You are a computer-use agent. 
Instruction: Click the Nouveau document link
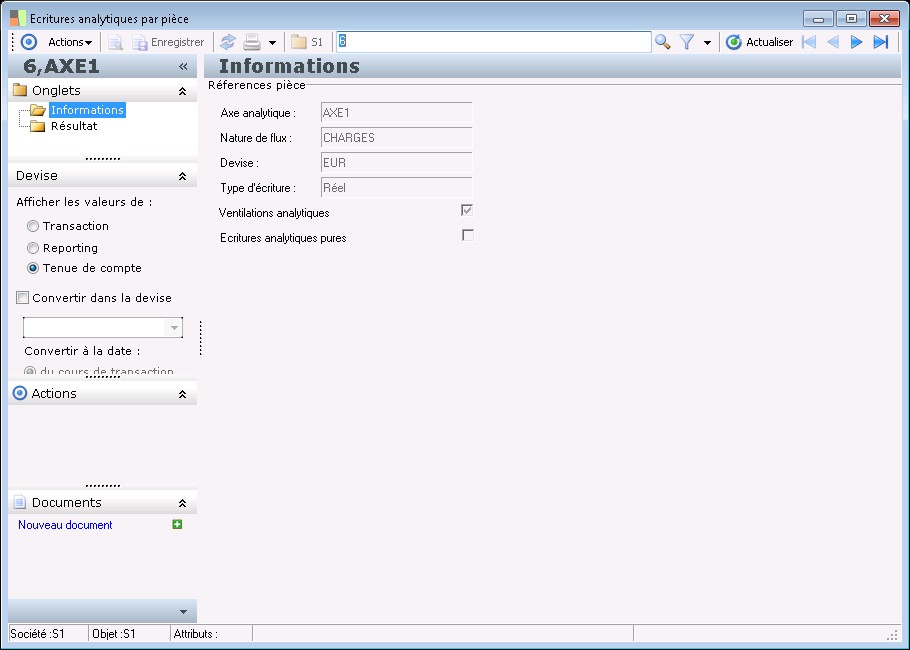click(65, 525)
